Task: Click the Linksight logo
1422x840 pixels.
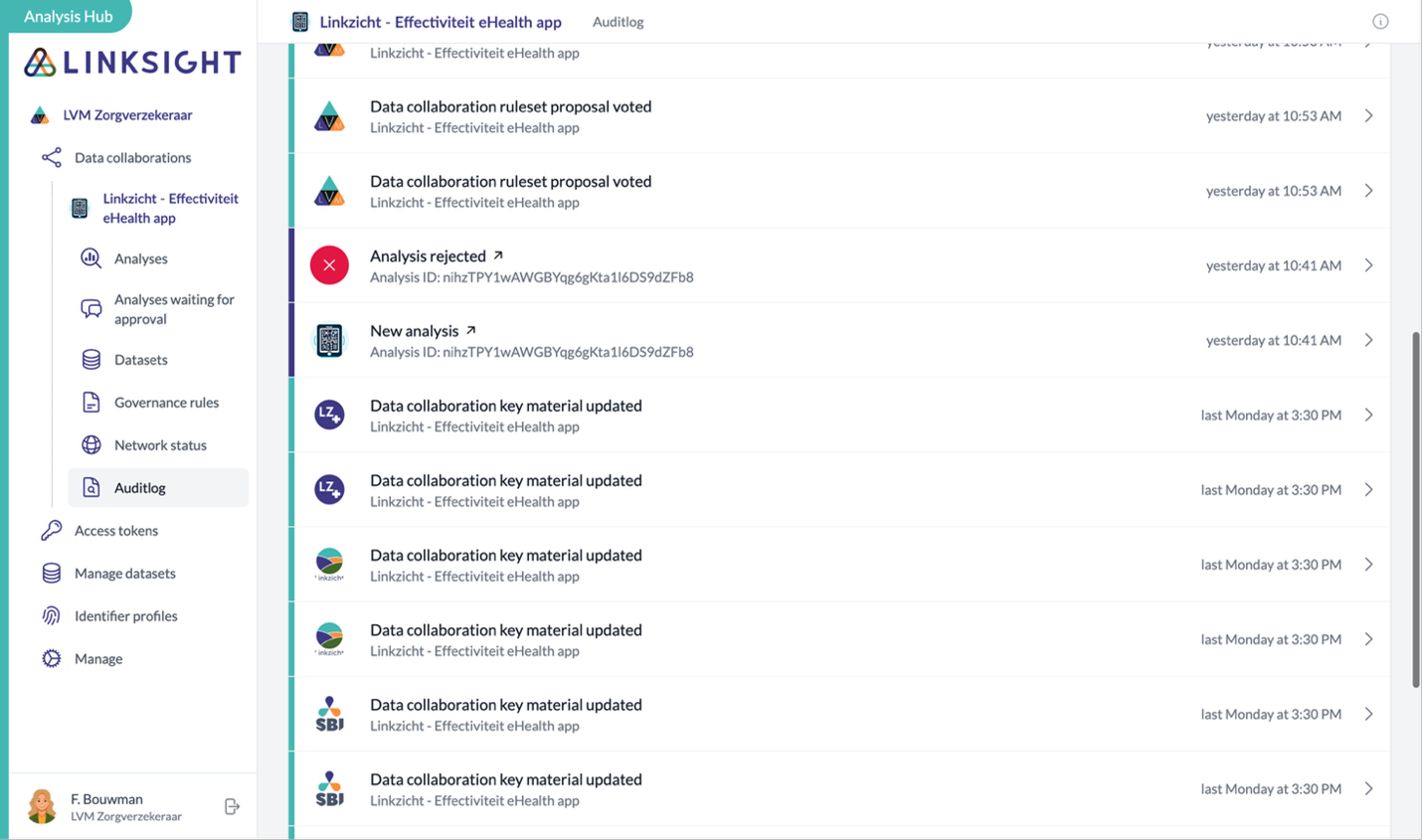Action: [133, 63]
